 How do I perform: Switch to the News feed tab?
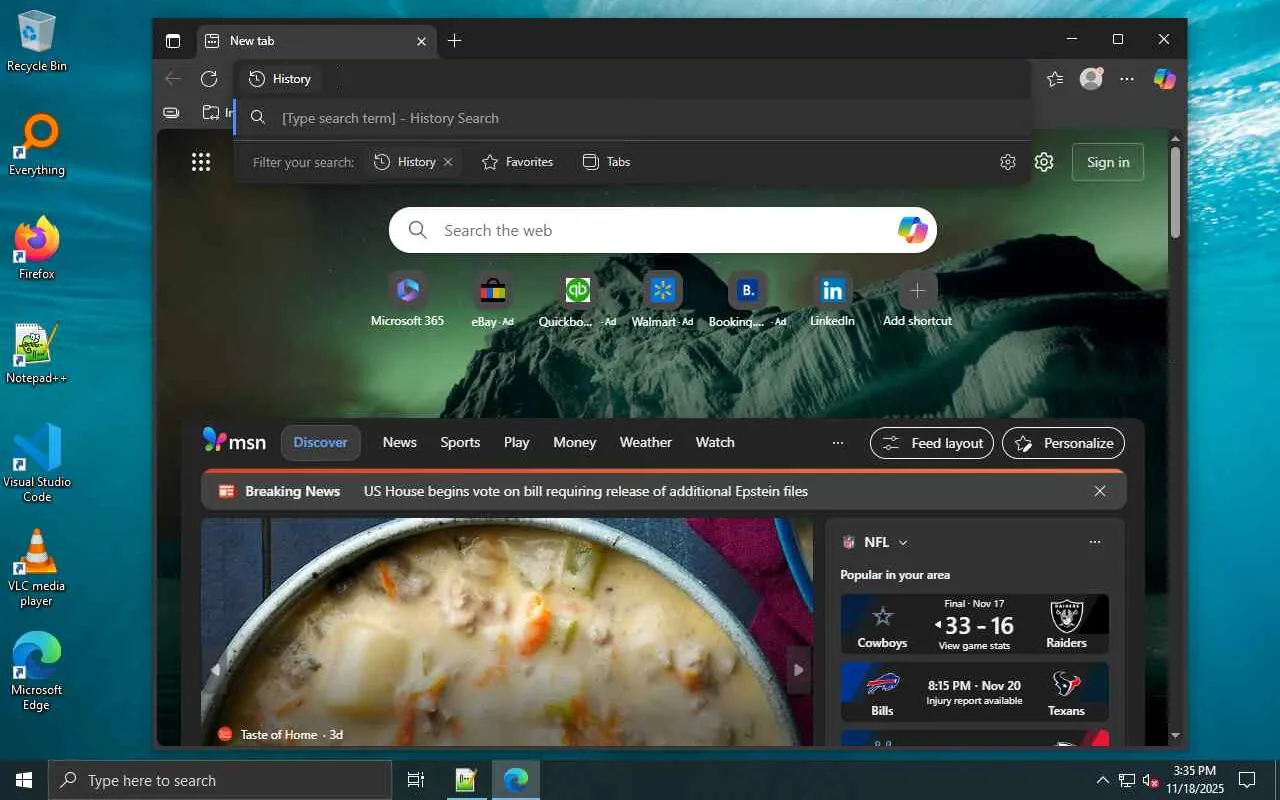pyautogui.click(x=399, y=442)
